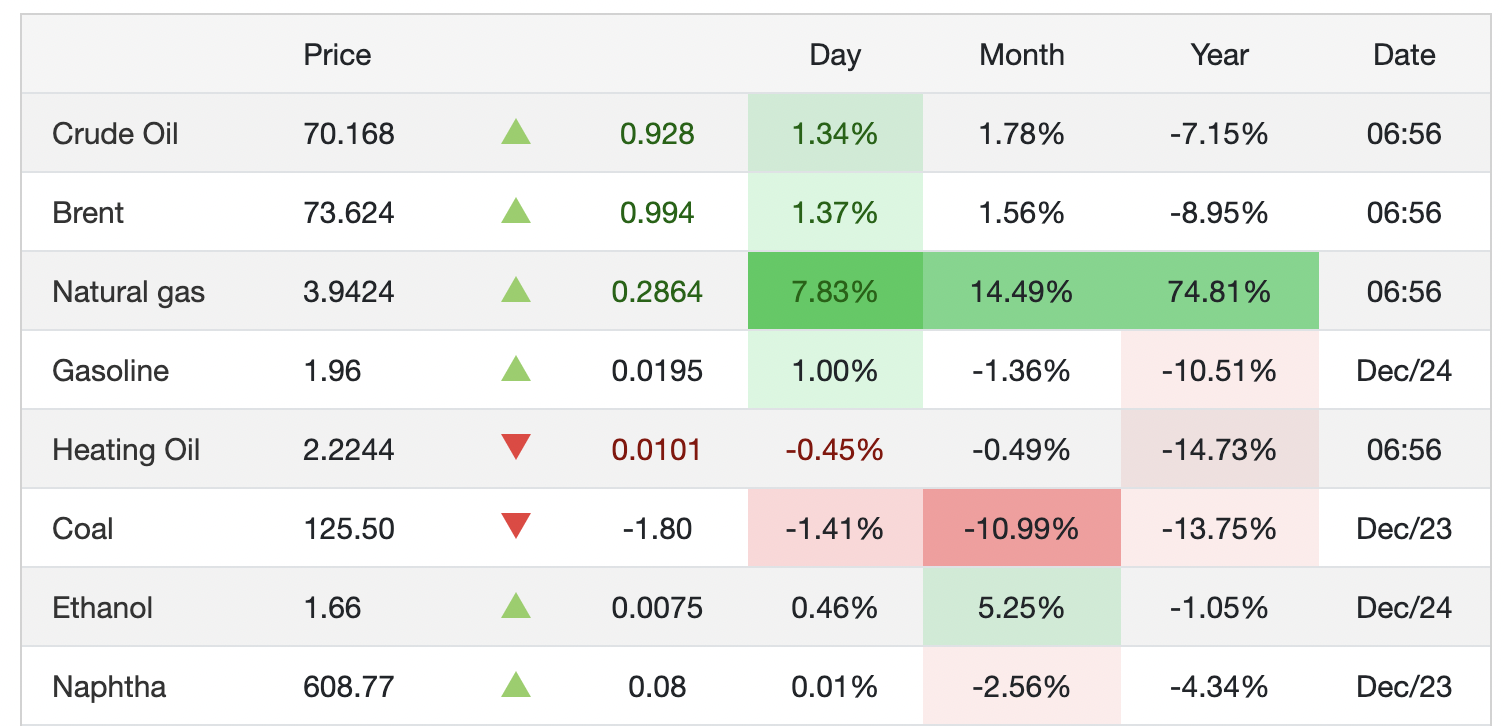This screenshot has height=726, width=1504.
Task: Select Ethanol price 1.66
Action: click(x=332, y=608)
